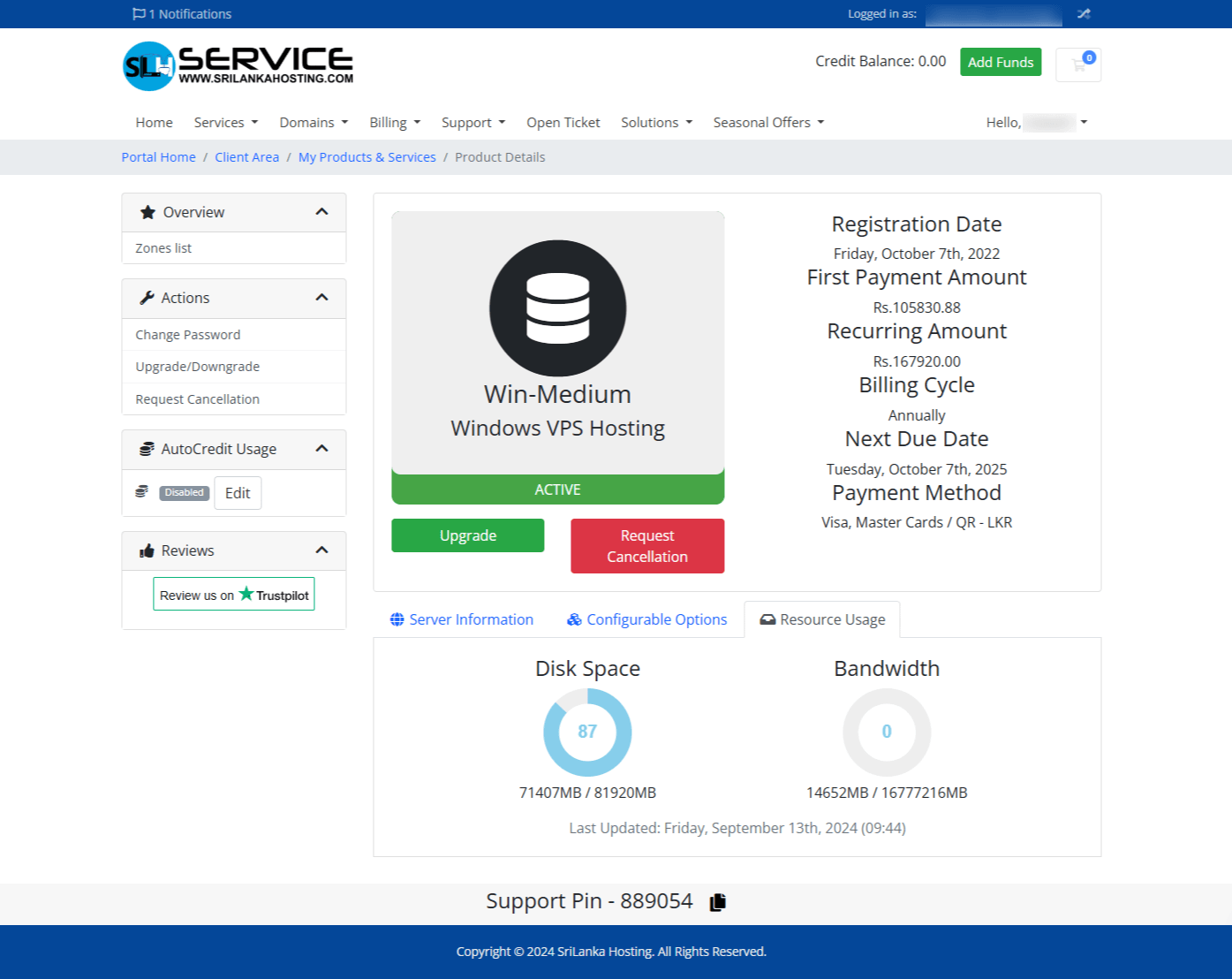Screen dimensions: 1232x979
Task: Open Upgrade/Downgrade sidebar link
Action: click(234, 367)
